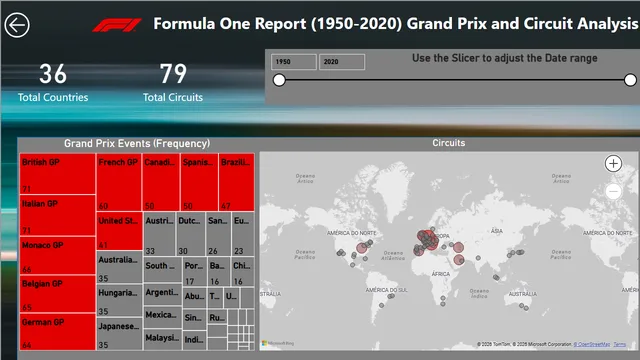Click the Total Circuits card showing 79

[173, 82]
